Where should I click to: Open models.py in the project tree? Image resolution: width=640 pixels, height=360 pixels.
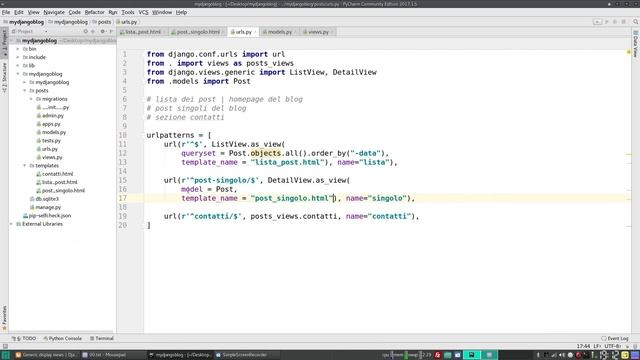pos(51,132)
